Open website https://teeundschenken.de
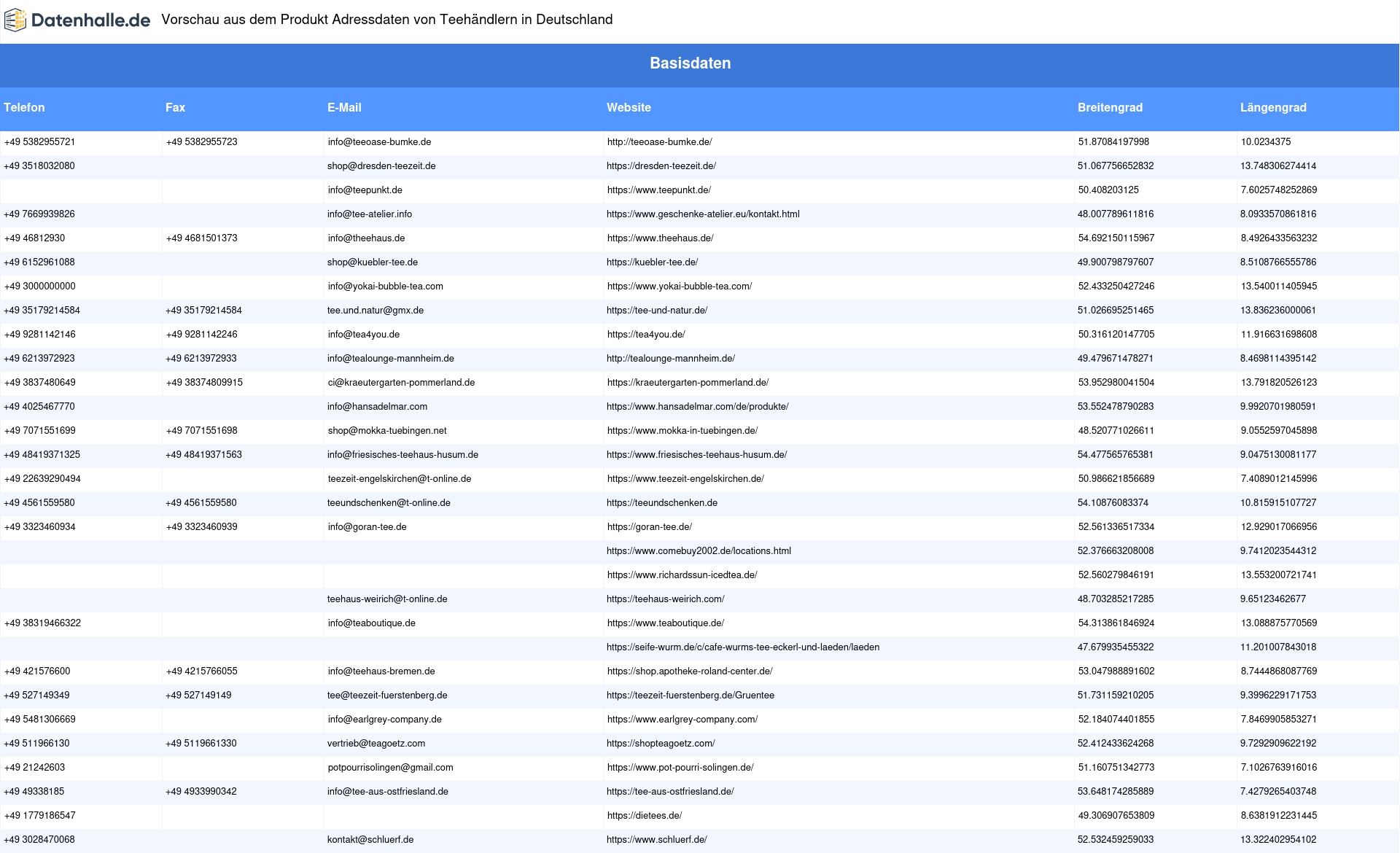 coord(662,503)
